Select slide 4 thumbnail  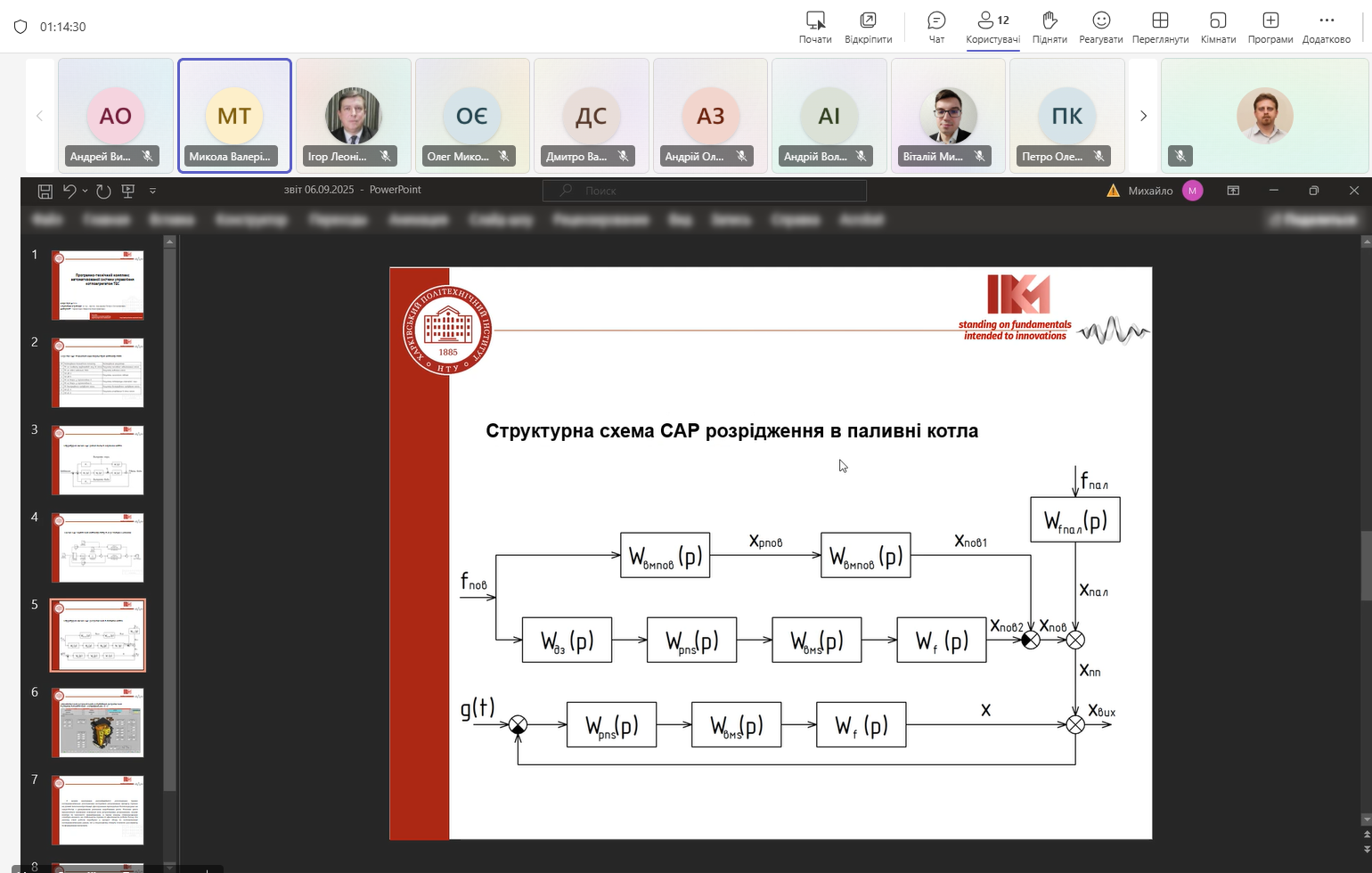click(98, 547)
